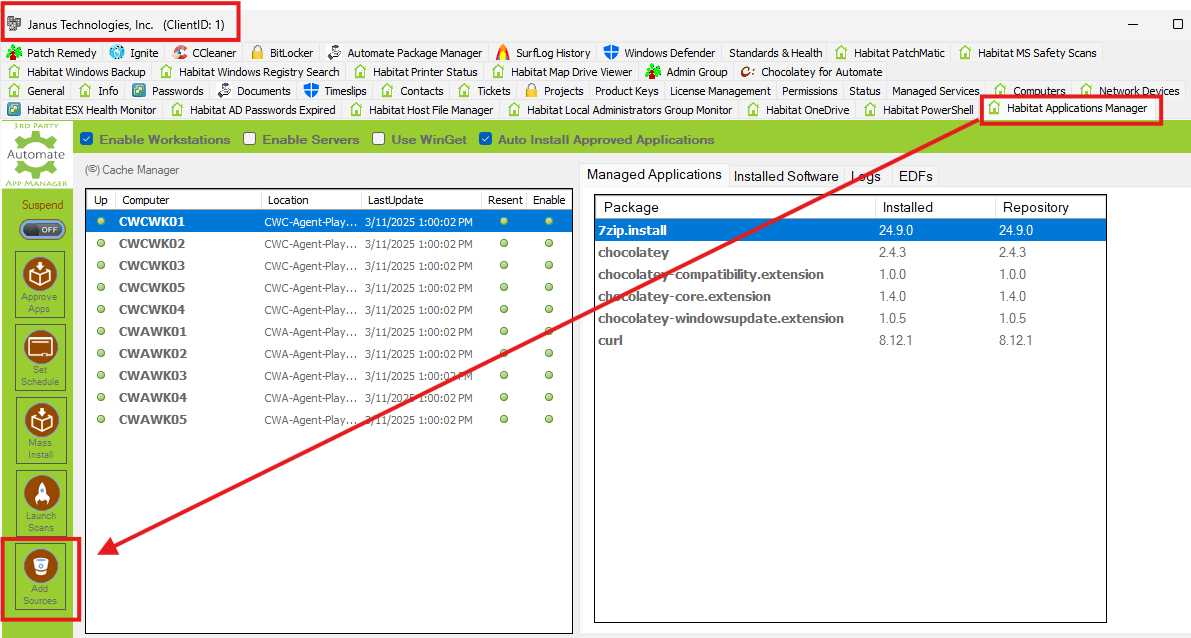Check the Enable Servers checkbox

(x=250, y=139)
